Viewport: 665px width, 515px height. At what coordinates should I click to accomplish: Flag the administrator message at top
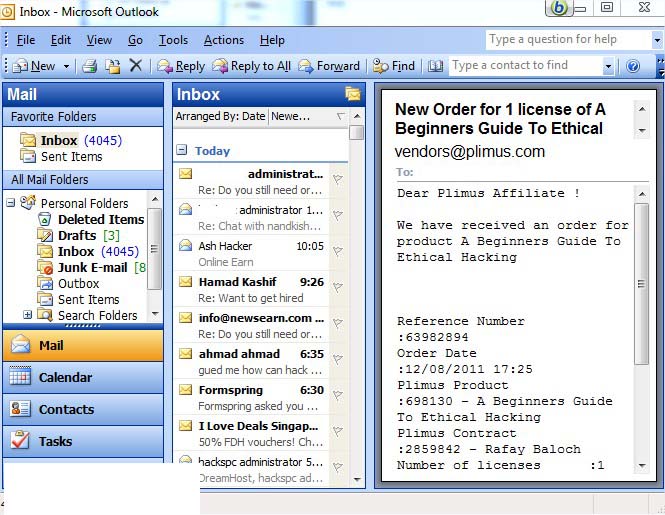coord(338,179)
